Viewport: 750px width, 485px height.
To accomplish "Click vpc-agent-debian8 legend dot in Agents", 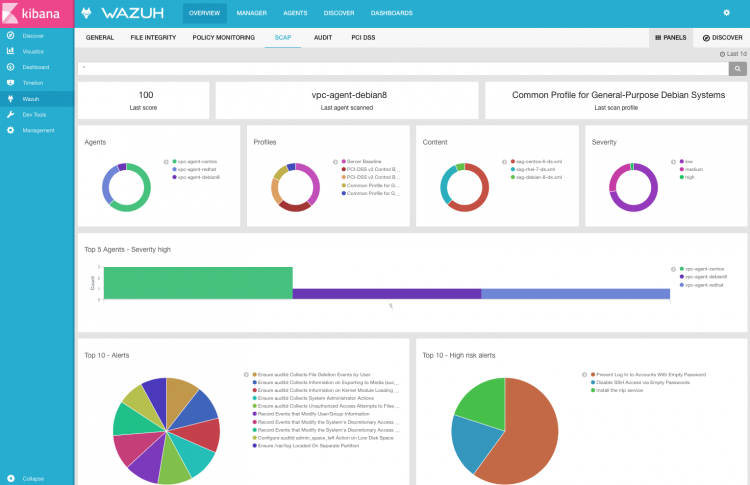I will click(175, 177).
